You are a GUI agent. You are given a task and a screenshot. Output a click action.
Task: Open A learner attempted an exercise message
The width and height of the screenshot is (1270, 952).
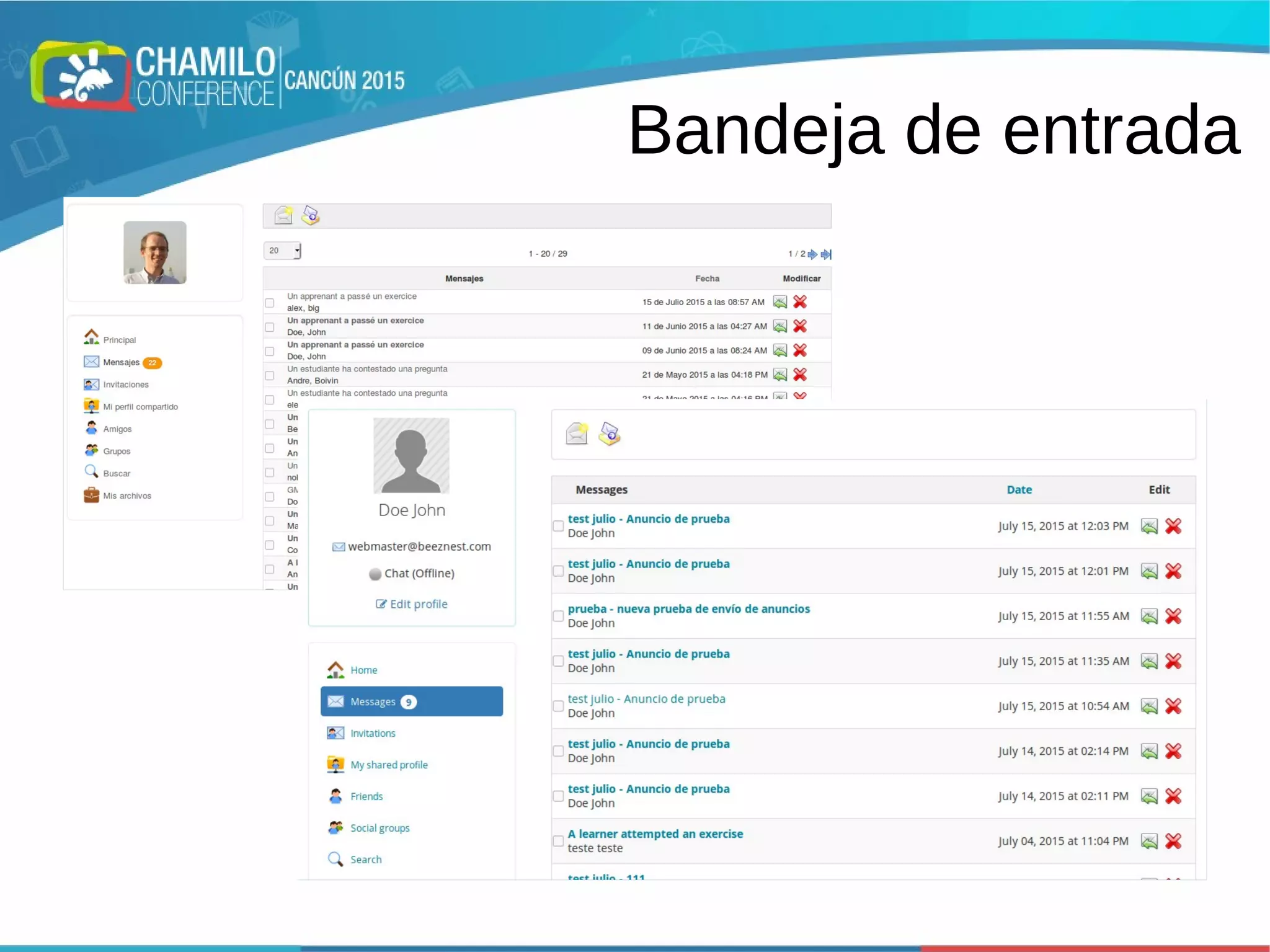[x=655, y=834]
